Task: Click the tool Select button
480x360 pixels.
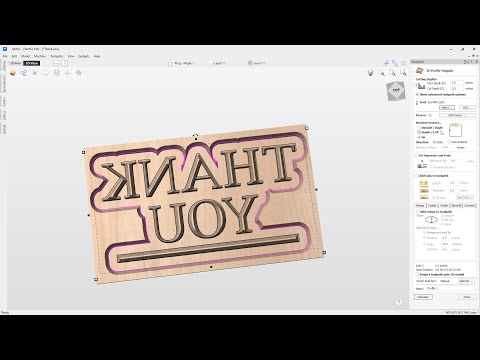Action: tap(447, 108)
